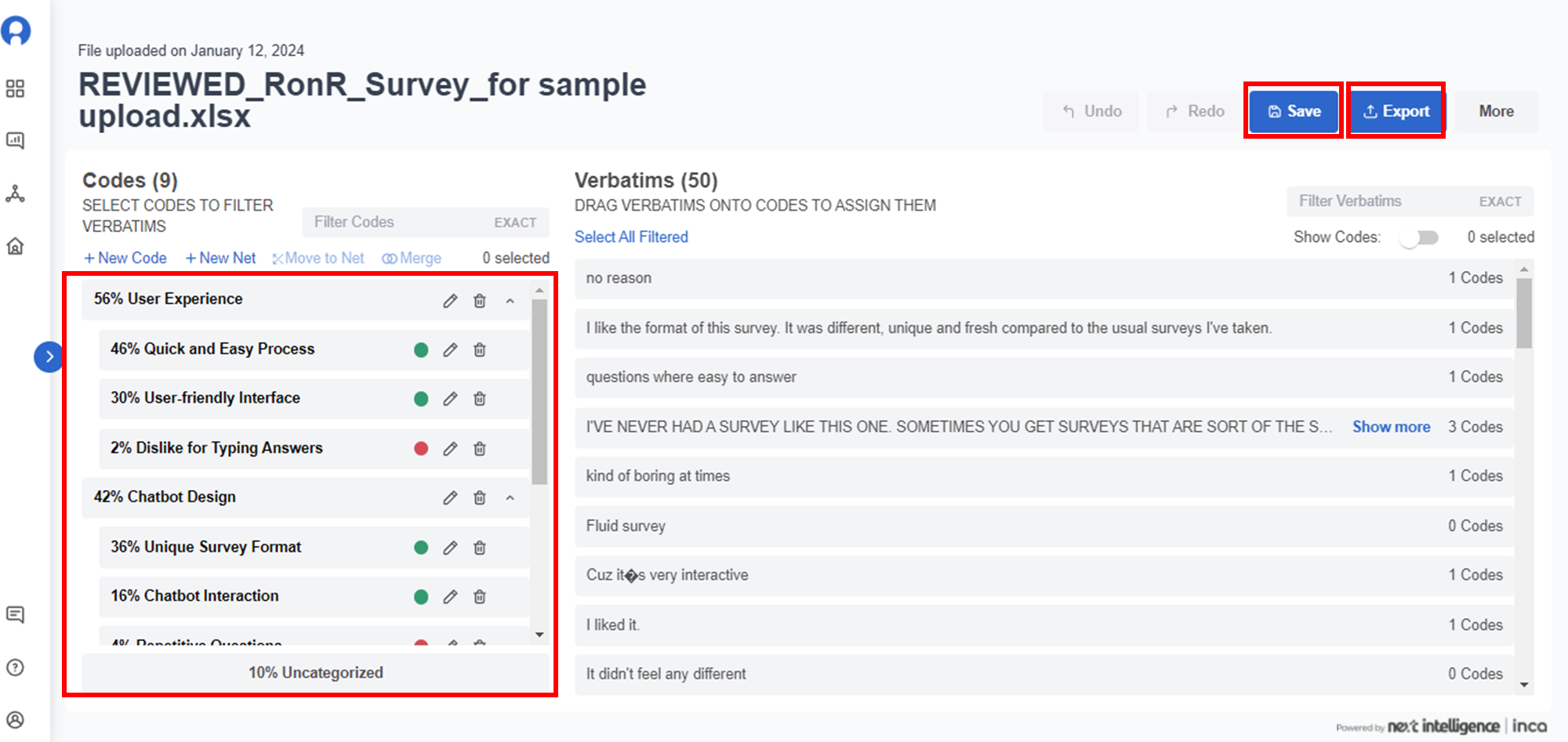
Task: Click the codes list scrollbar down arrow
Action: coord(539,635)
